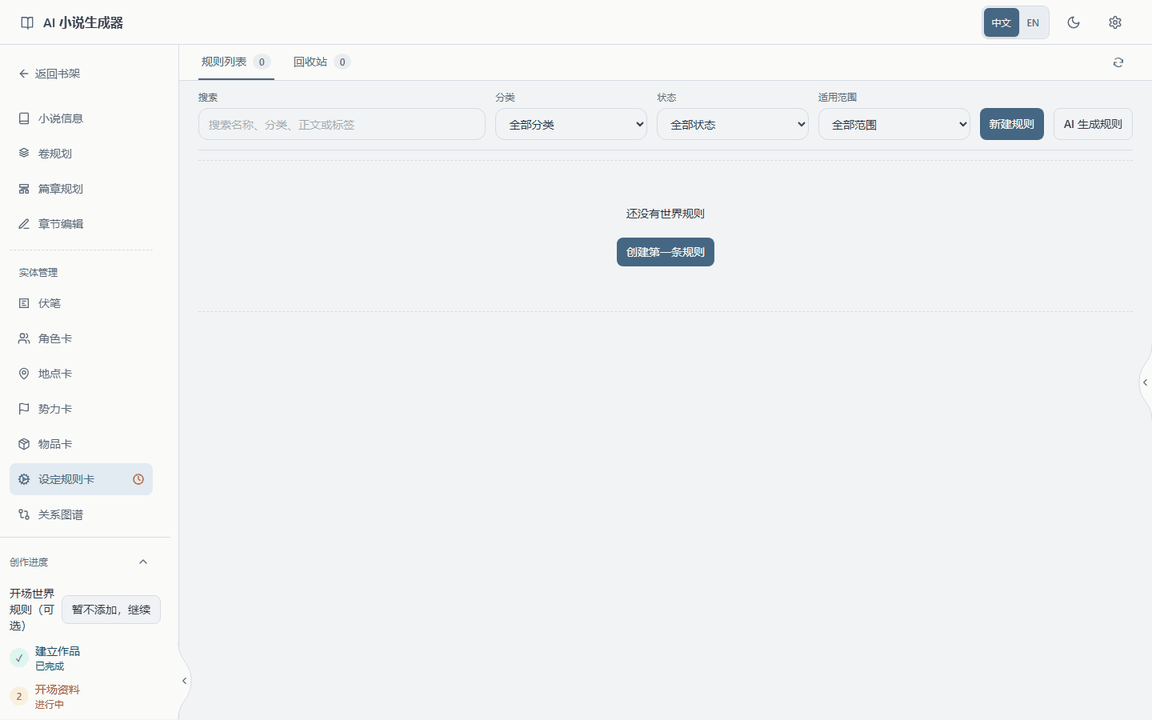Open the 开场资料 progress step
This screenshot has width=1152, height=720.
click(57, 696)
